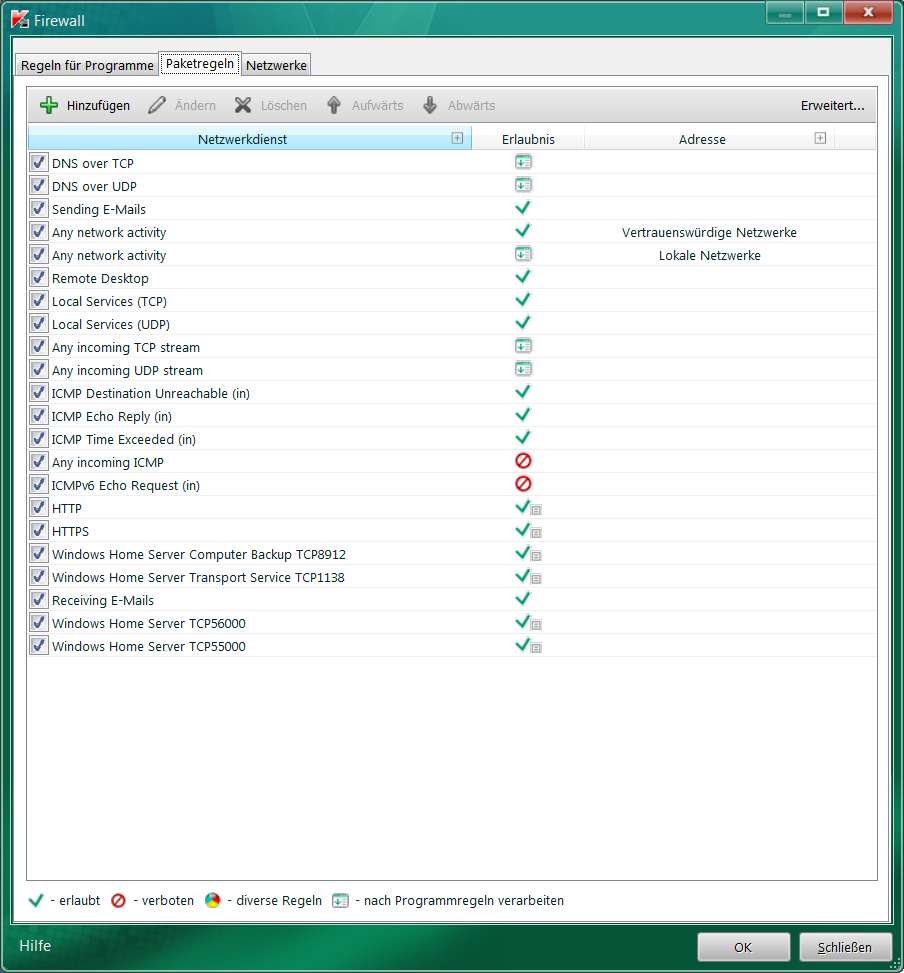Disable the Remote Desktop rule checkbox
Image resolution: width=904 pixels, height=973 pixels.
38,277
